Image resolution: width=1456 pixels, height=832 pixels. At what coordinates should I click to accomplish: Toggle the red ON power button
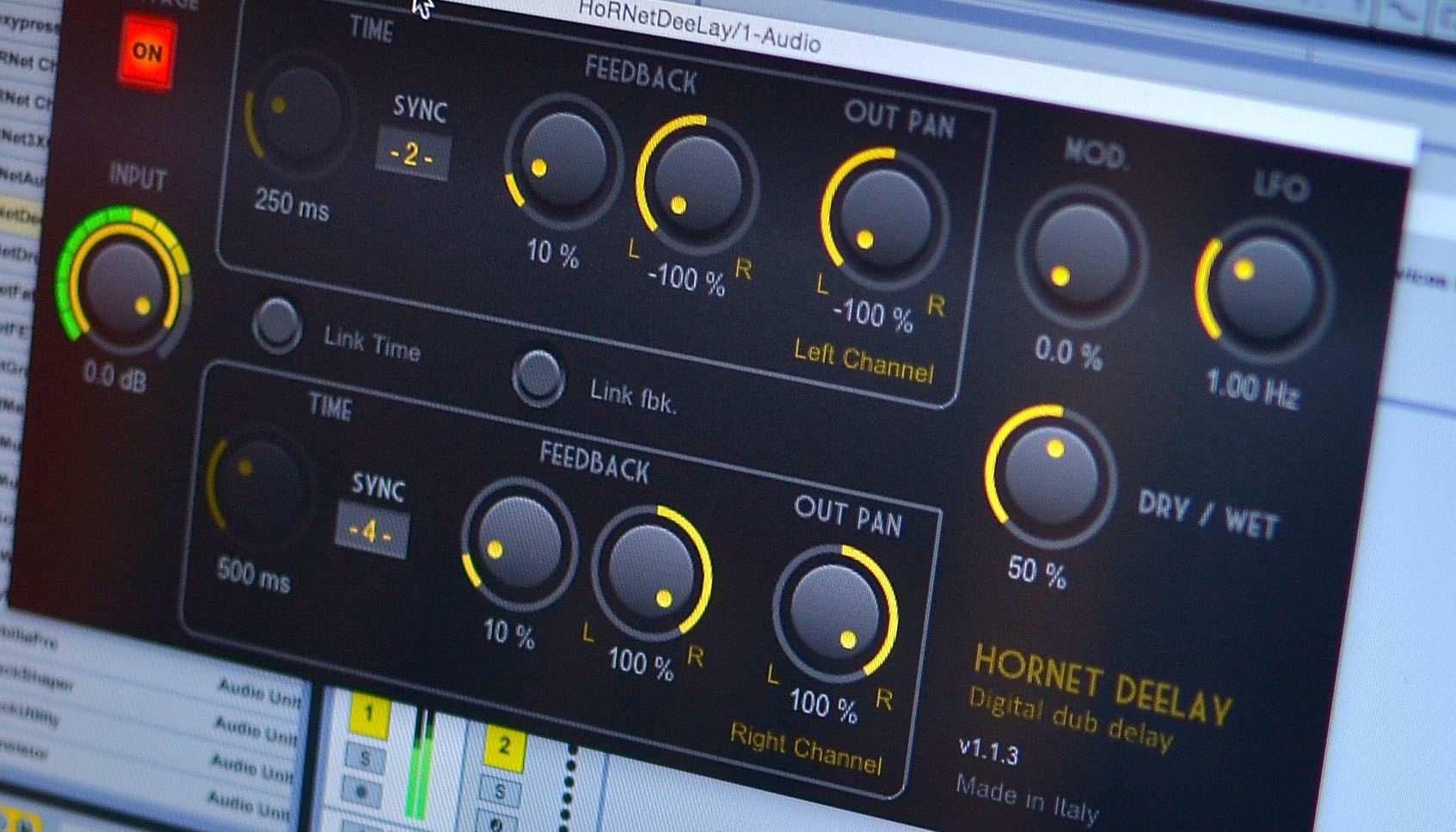point(147,52)
